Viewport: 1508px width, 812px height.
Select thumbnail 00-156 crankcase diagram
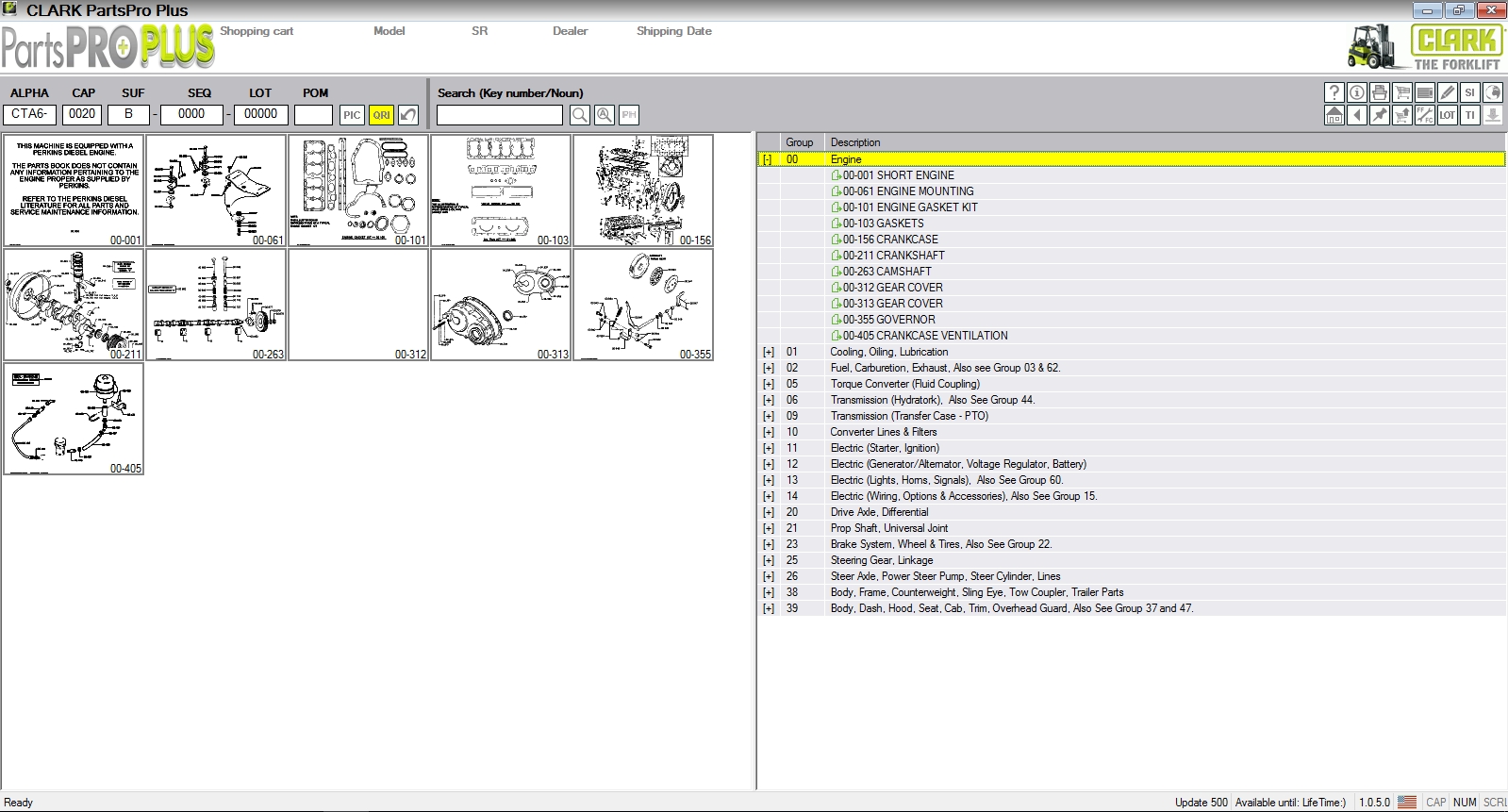click(643, 191)
